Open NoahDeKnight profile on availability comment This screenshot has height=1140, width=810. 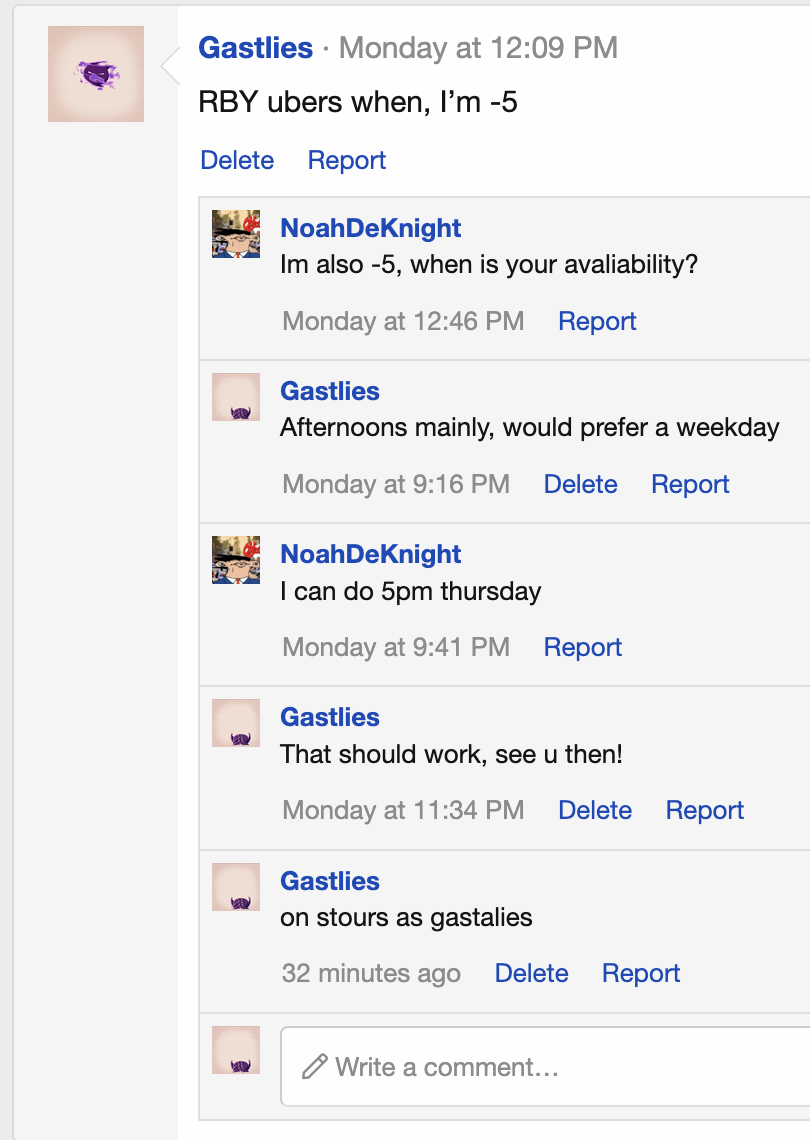371,228
